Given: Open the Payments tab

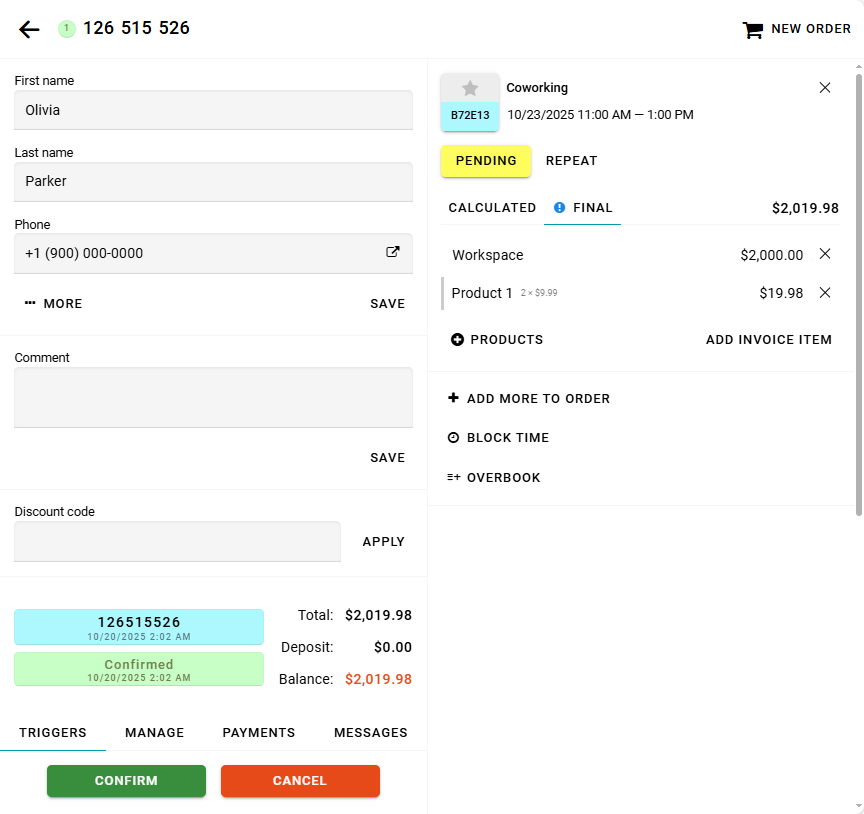Looking at the screenshot, I should [259, 733].
